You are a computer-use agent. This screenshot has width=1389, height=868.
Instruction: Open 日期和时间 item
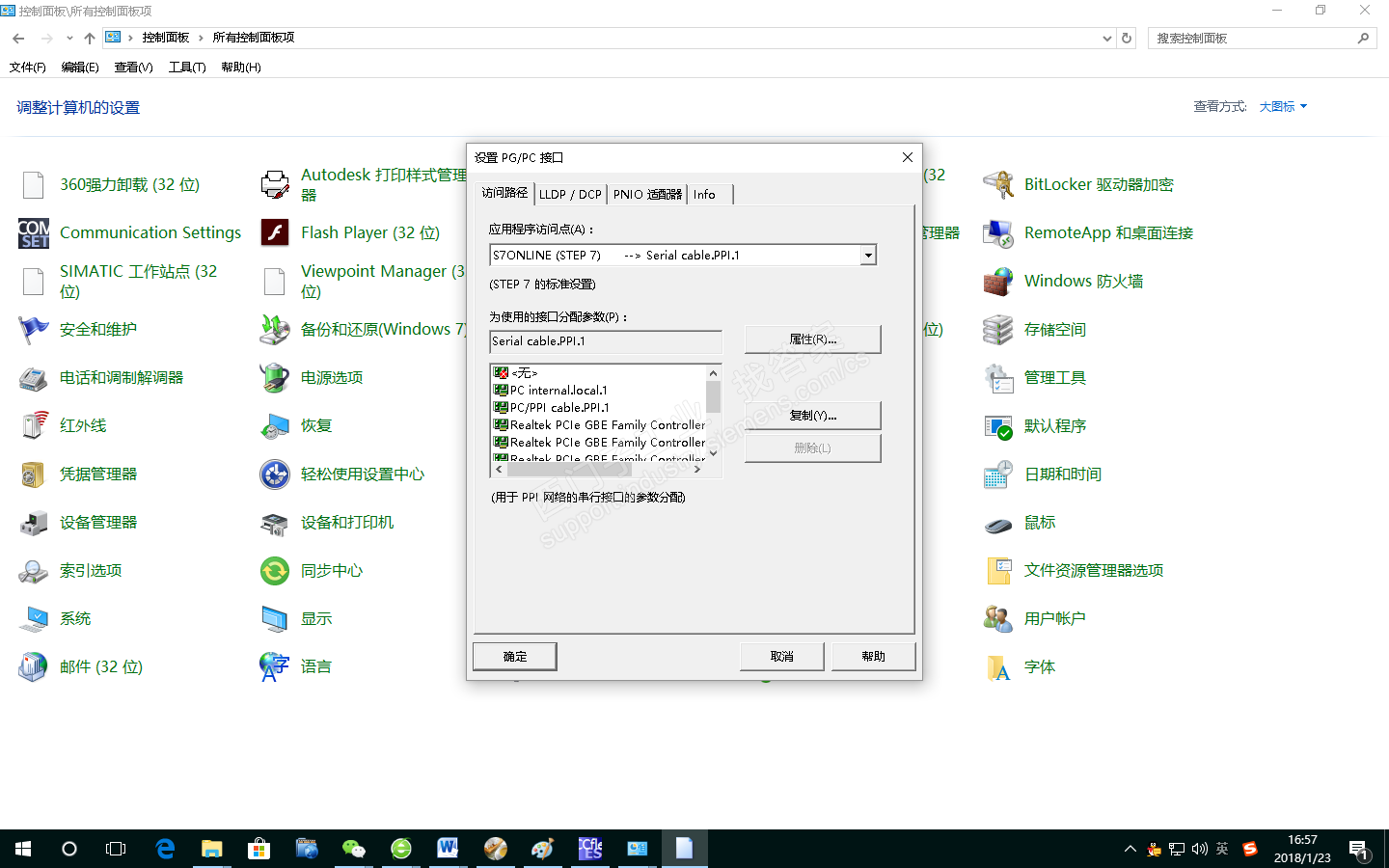[x=1043, y=474]
